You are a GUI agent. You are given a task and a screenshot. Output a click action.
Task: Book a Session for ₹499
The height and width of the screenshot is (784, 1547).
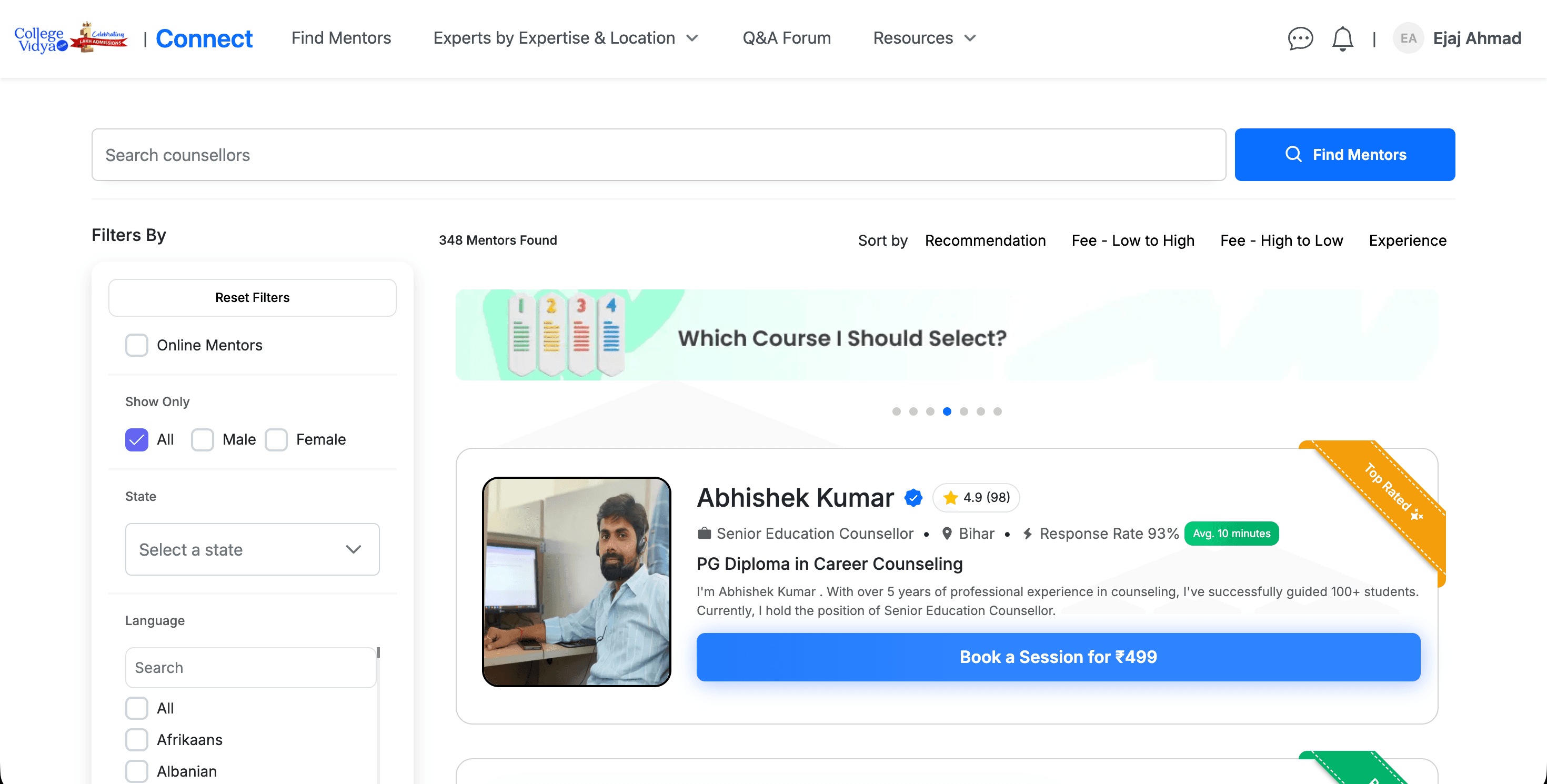click(1058, 657)
